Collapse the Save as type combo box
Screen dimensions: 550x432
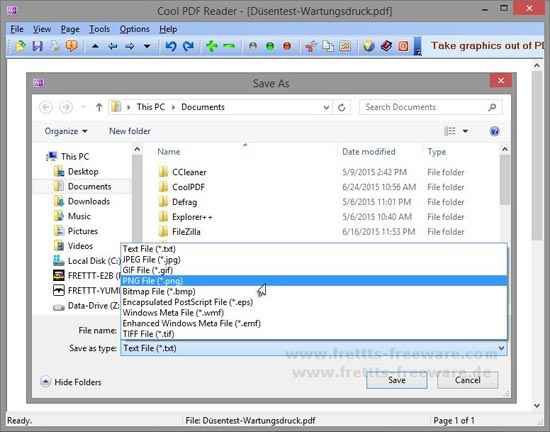[501, 348]
